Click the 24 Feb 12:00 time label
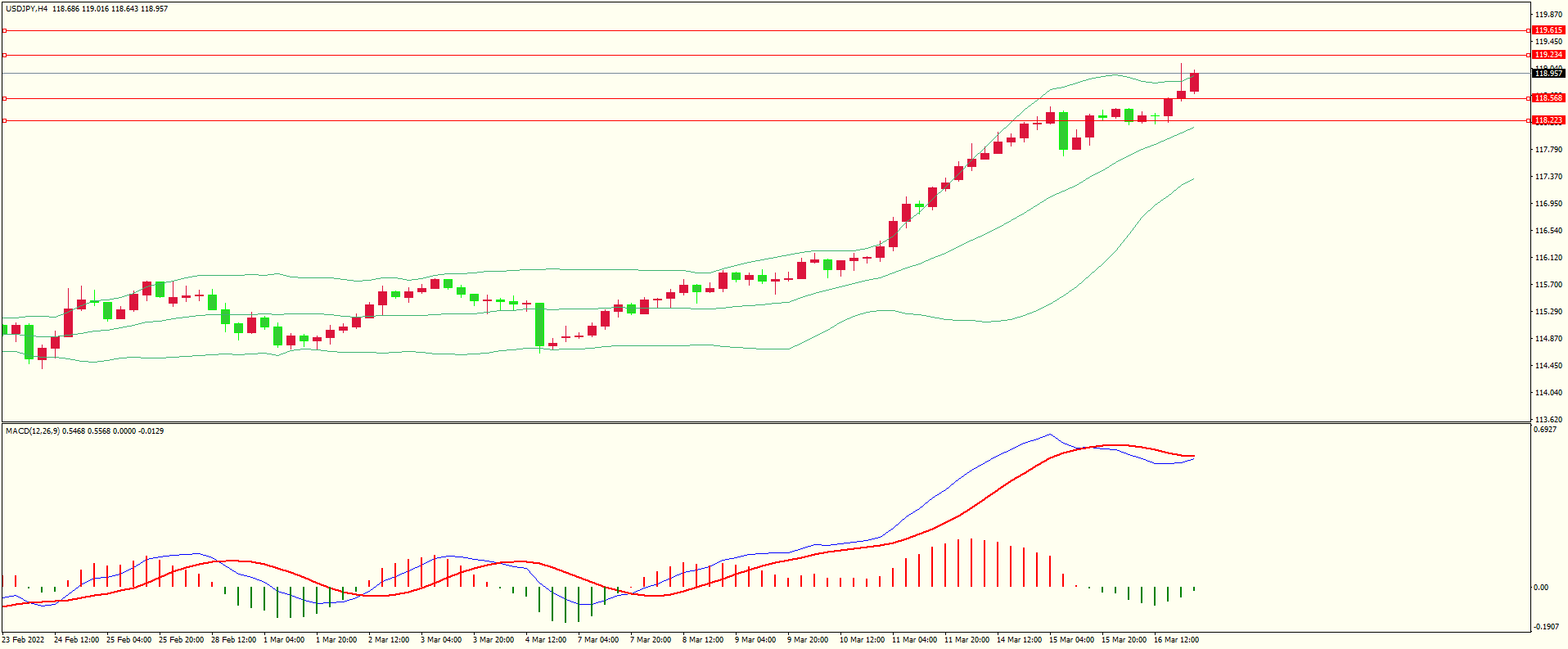 click(x=76, y=640)
